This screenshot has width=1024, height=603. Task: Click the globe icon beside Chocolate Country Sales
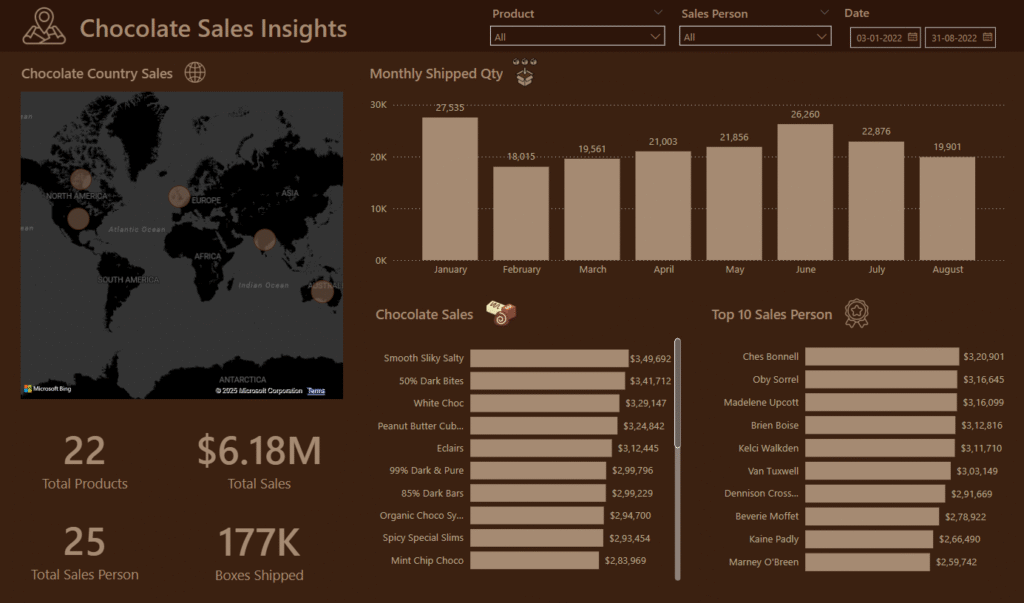[x=196, y=73]
